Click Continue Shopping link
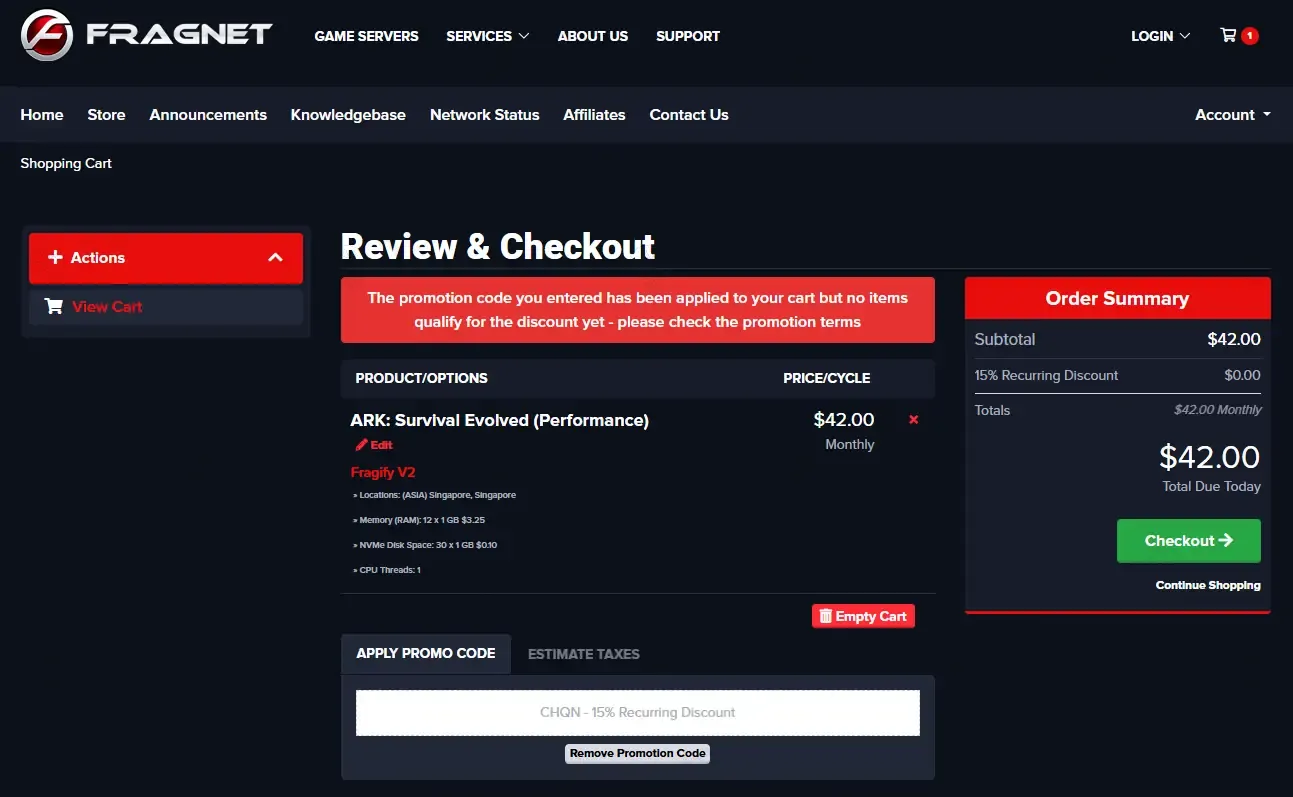1293x797 pixels. coord(1208,585)
